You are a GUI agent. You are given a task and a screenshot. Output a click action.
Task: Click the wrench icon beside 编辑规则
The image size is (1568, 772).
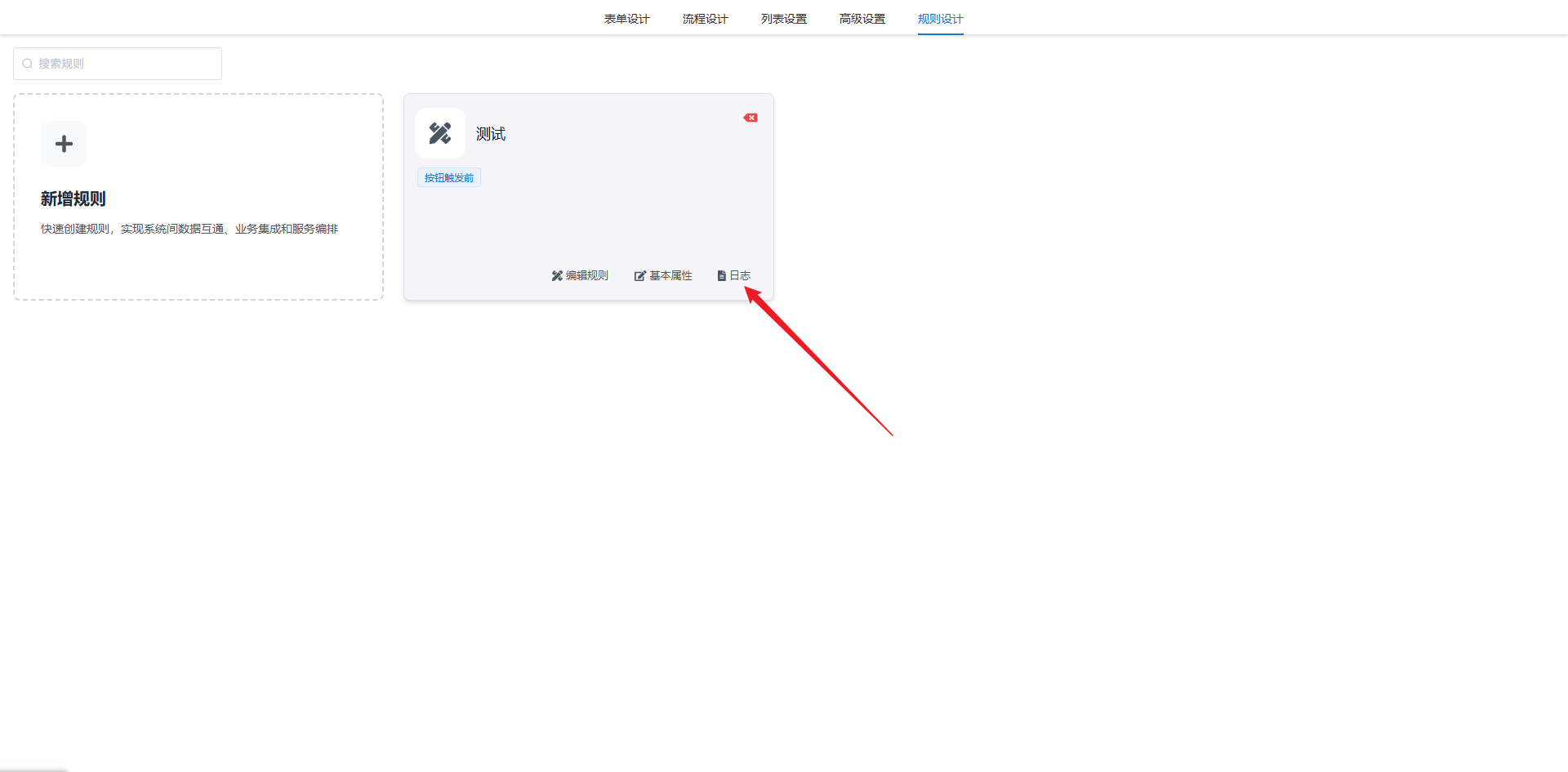point(557,276)
